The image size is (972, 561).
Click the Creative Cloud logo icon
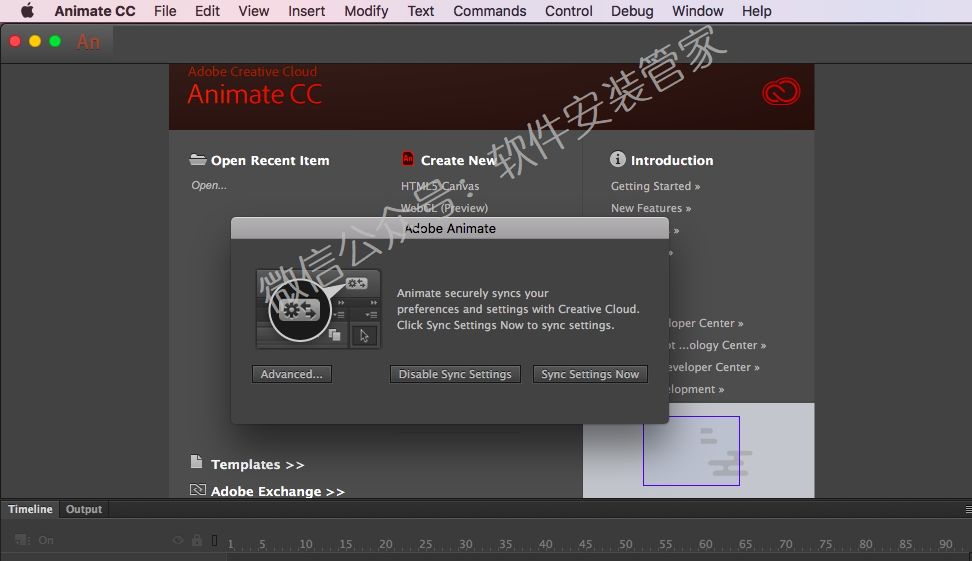780,92
